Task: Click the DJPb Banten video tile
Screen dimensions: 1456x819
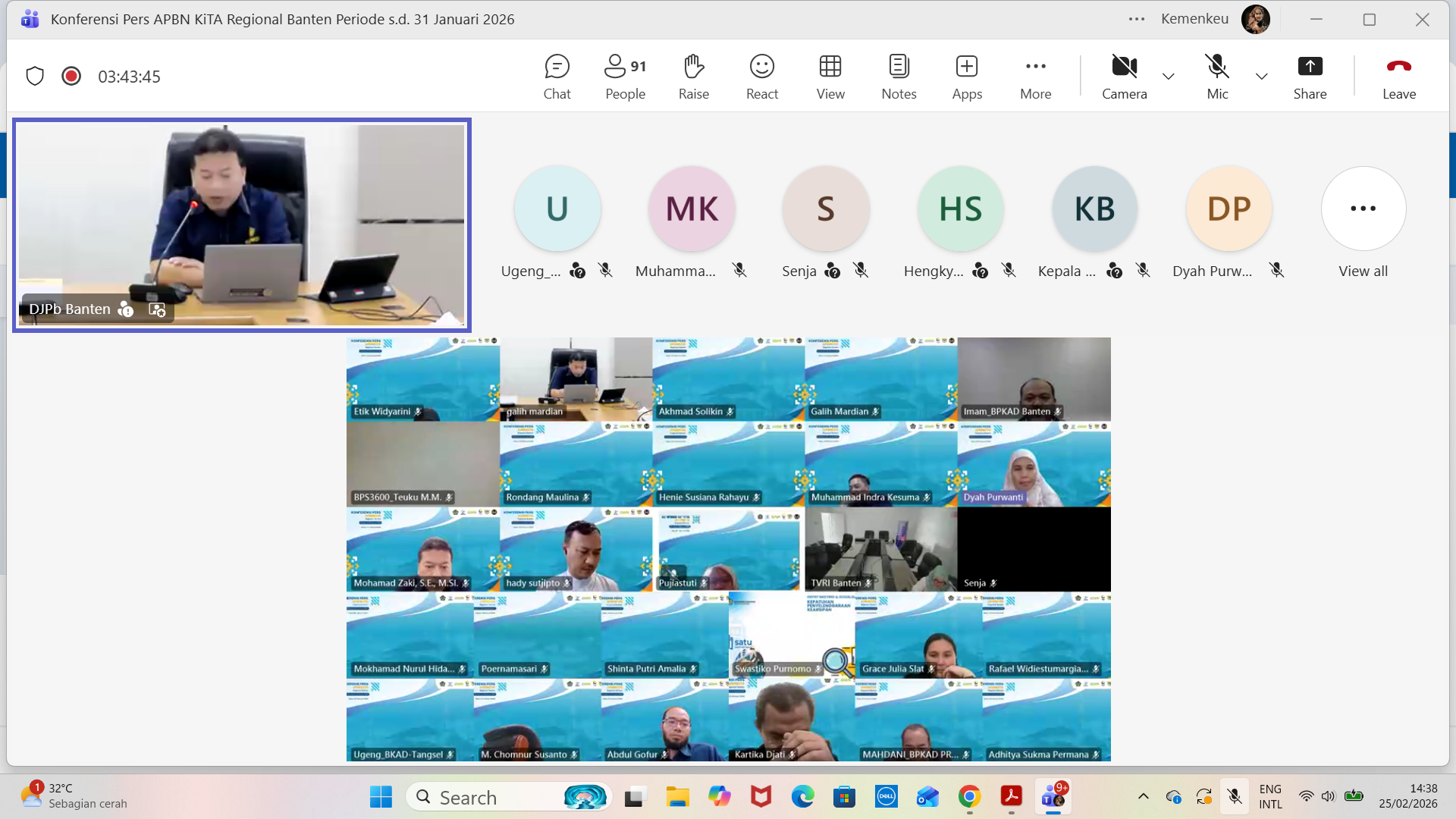Action: coord(242,224)
